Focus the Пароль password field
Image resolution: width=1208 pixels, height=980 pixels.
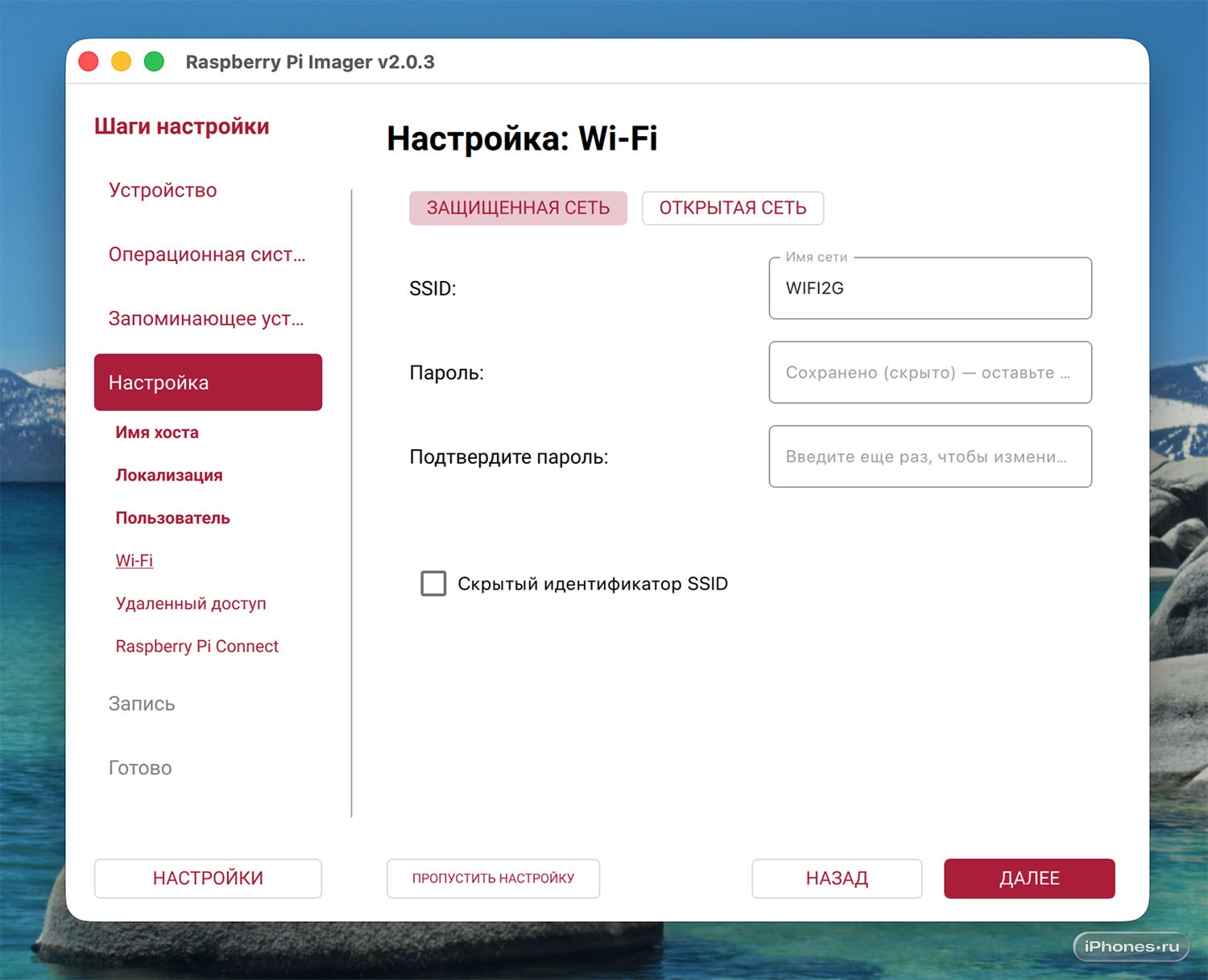point(930,372)
